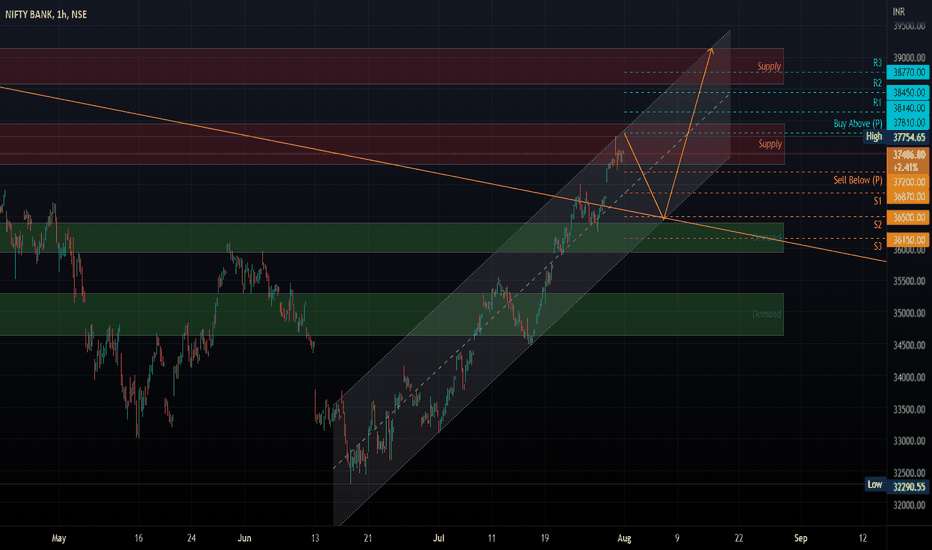Click the 11 date on time axis
Viewport: 932px width, 550px height.
pos(492,538)
